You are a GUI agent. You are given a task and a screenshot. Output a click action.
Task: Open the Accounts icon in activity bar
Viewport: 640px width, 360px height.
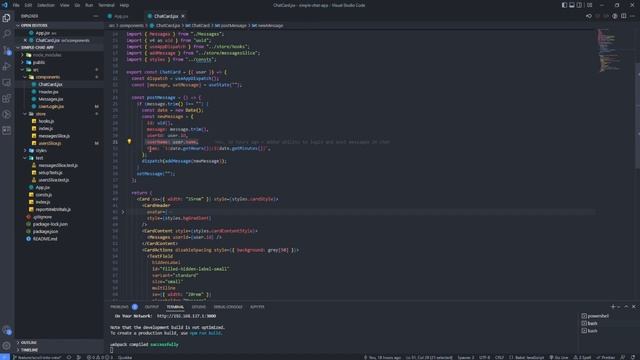pos(7,330)
